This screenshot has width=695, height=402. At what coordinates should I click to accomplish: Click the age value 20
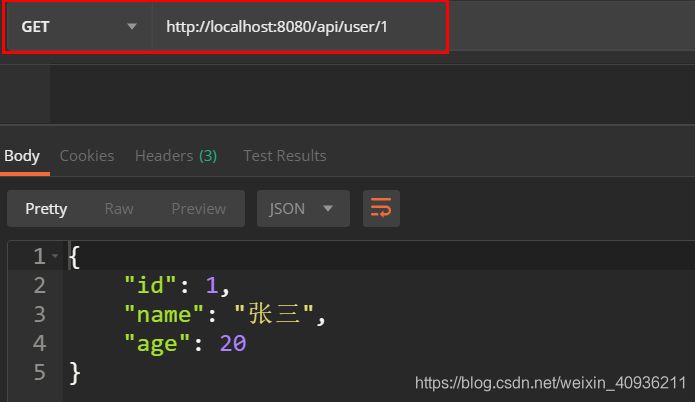coord(233,344)
